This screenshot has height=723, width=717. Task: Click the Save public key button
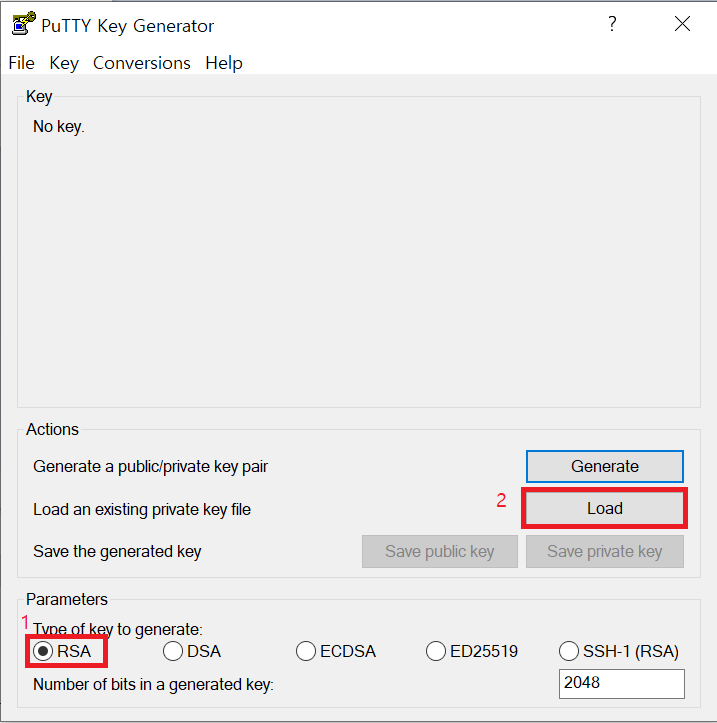439,551
